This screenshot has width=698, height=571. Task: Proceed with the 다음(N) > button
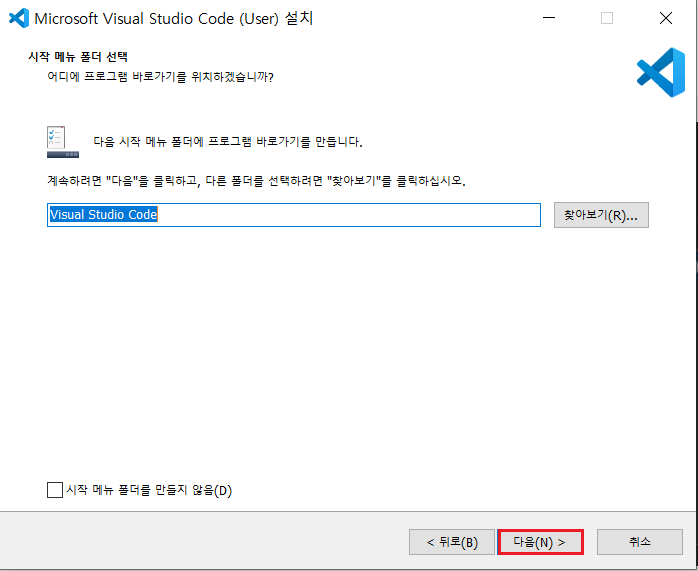point(540,542)
